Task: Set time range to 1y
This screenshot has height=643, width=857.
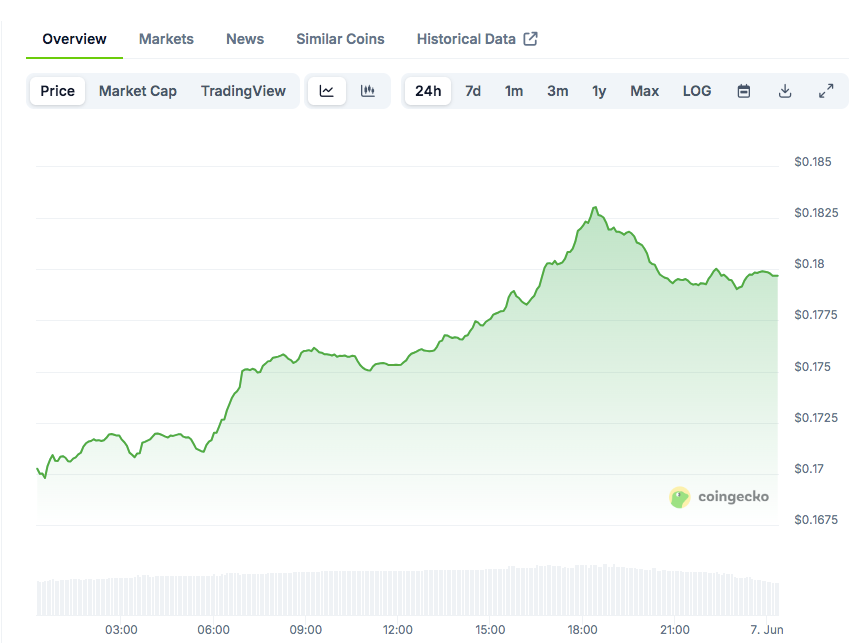Action: click(x=599, y=91)
